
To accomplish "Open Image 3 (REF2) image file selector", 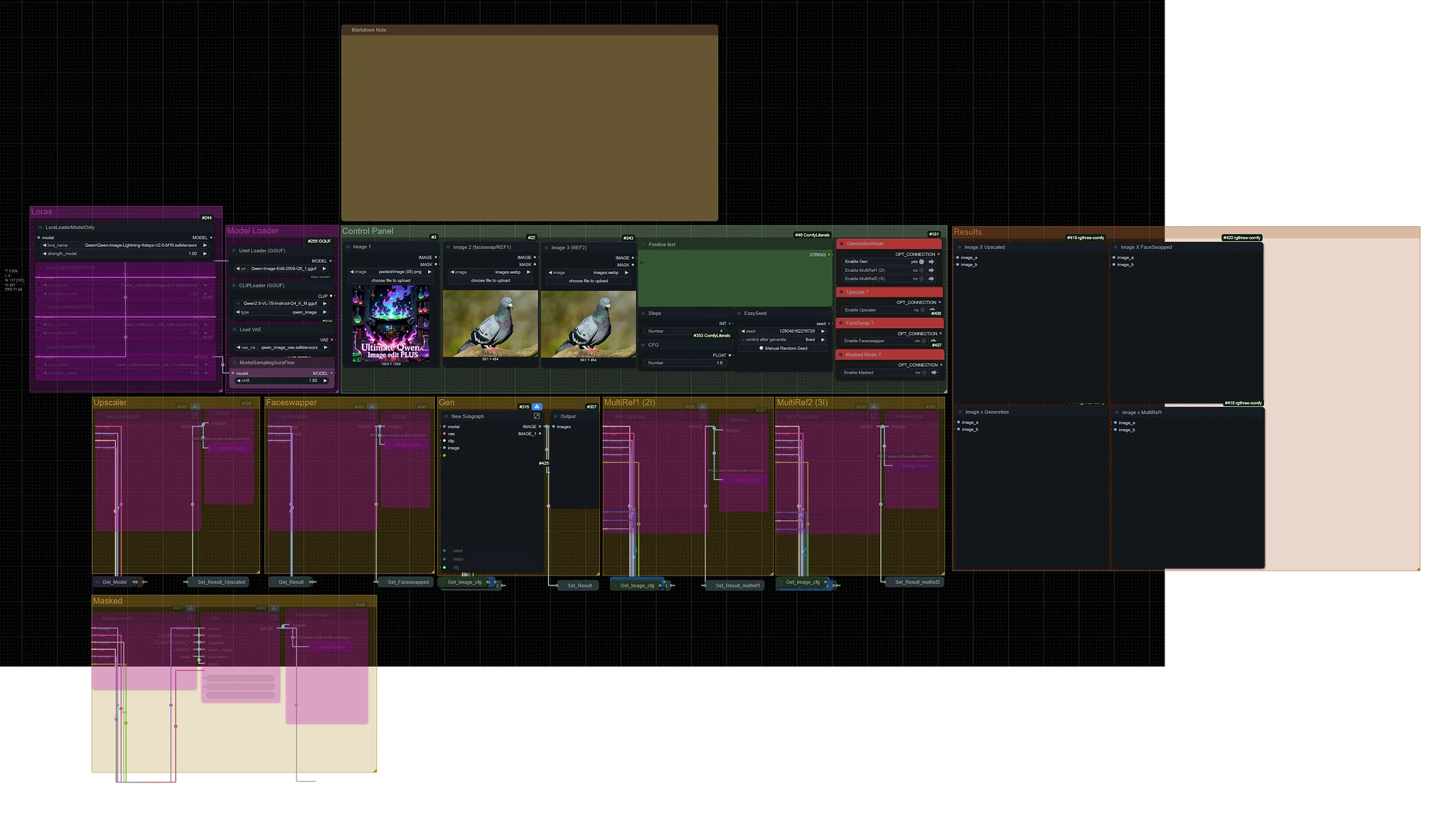I will click(588, 272).
